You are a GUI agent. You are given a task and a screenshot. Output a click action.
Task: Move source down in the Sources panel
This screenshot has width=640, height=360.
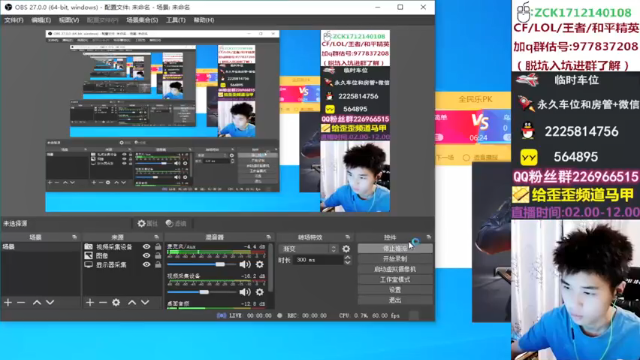click(x=145, y=302)
